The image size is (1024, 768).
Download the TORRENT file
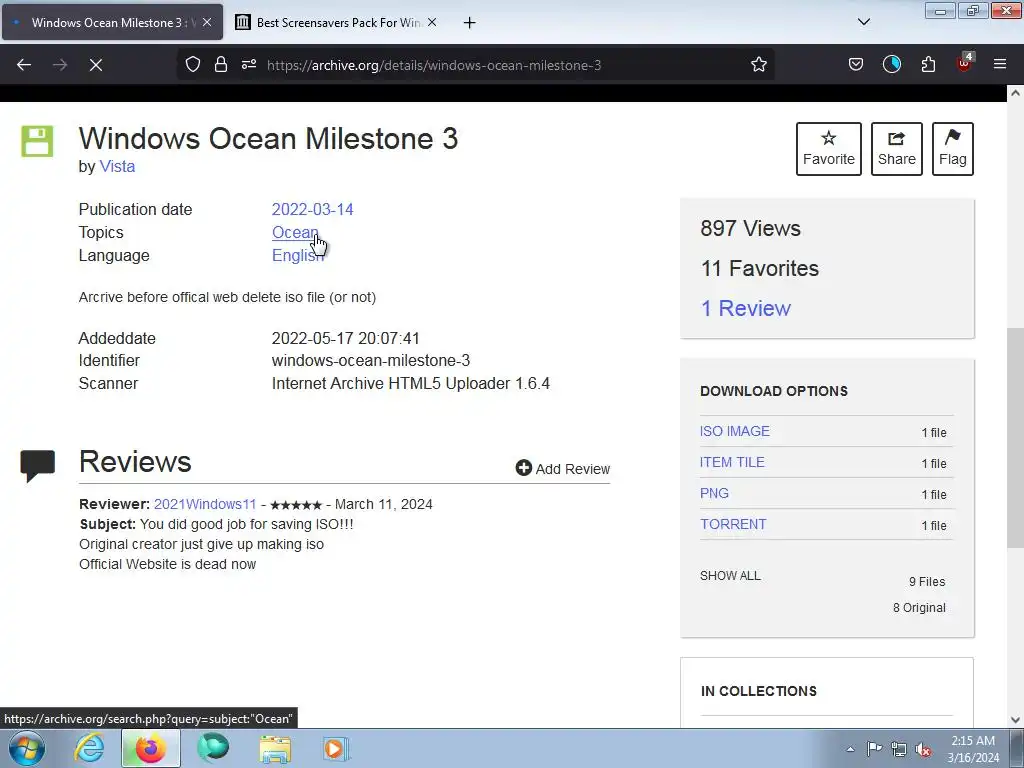(733, 524)
